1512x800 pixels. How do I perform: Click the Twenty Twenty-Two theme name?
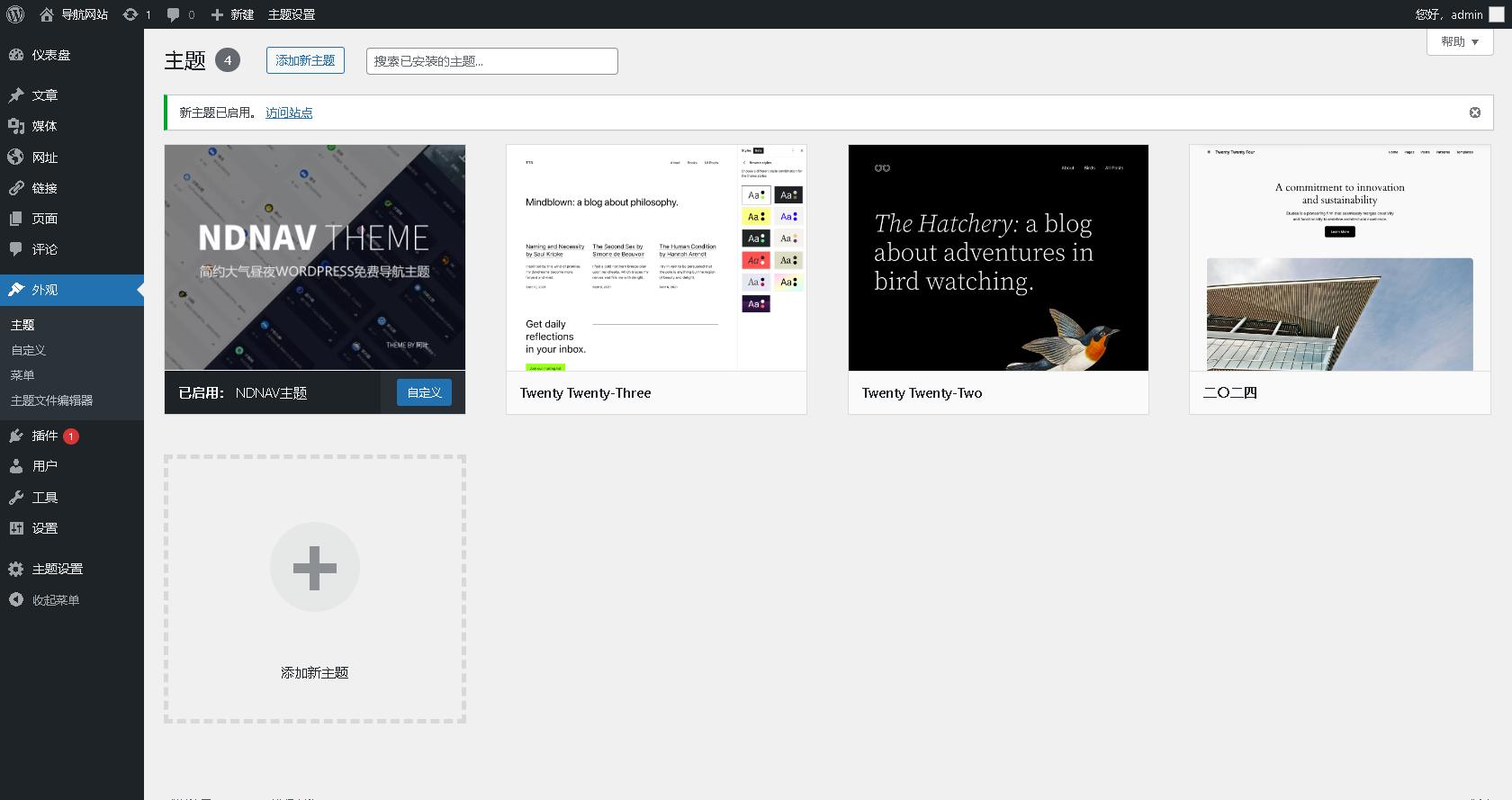tap(922, 393)
